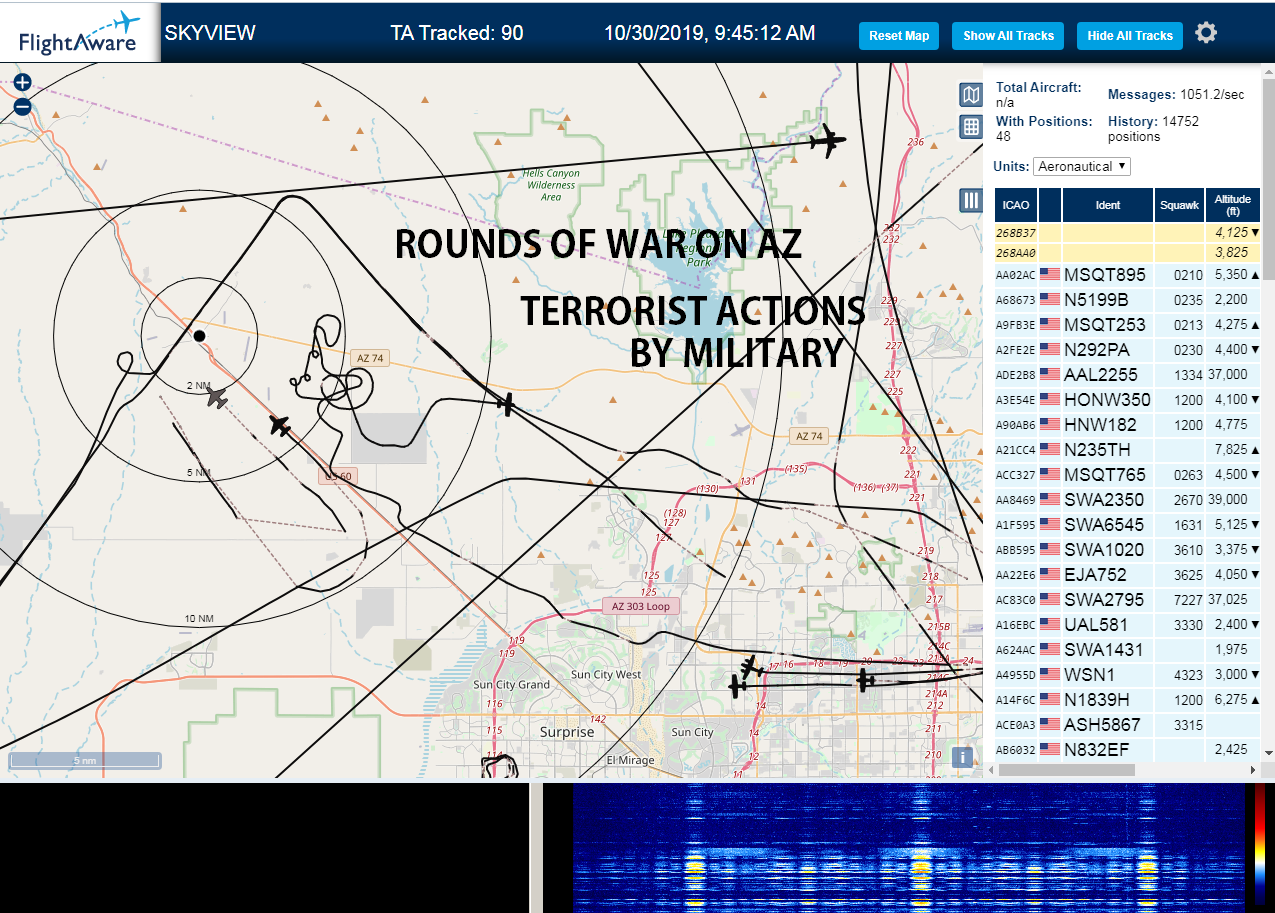Select the WSN1 aircraft row
This screenshot has width=1275, height=913.
[x=1128, y=675]
